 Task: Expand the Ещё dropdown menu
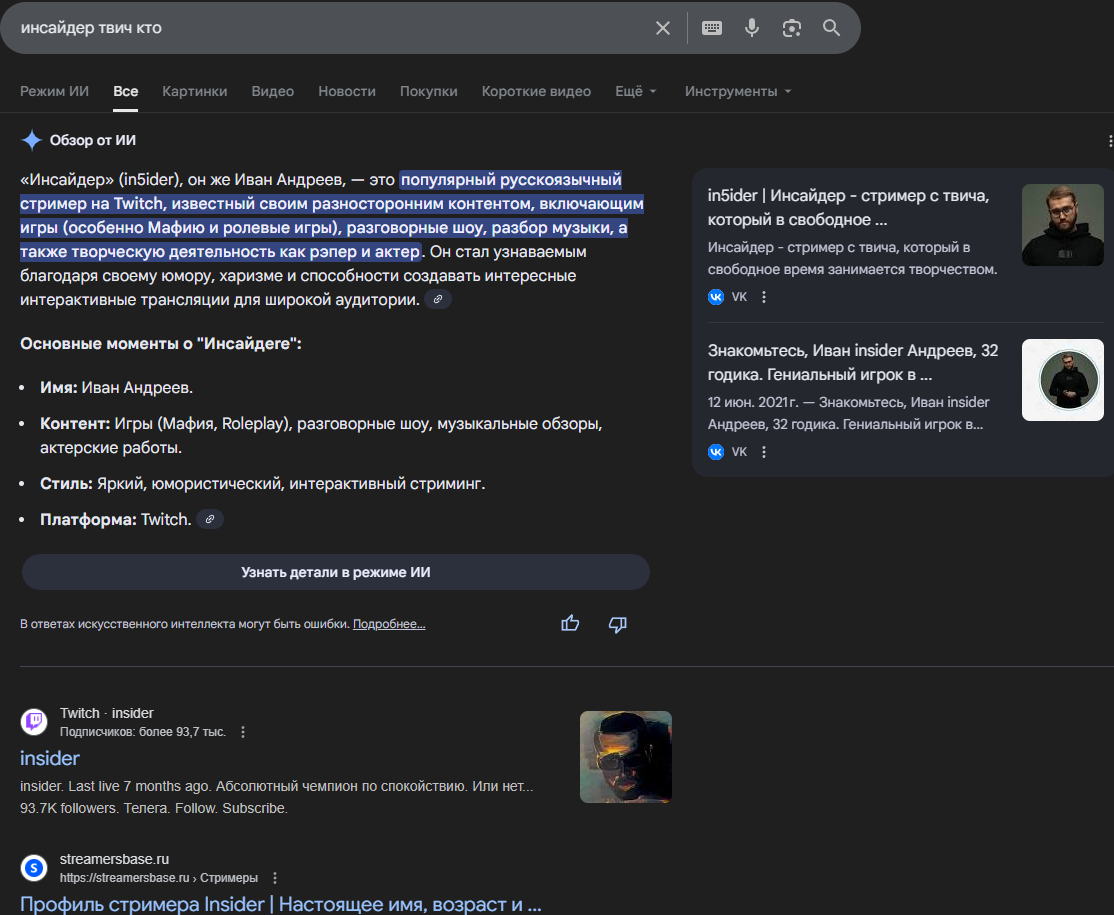click(635, 91)
